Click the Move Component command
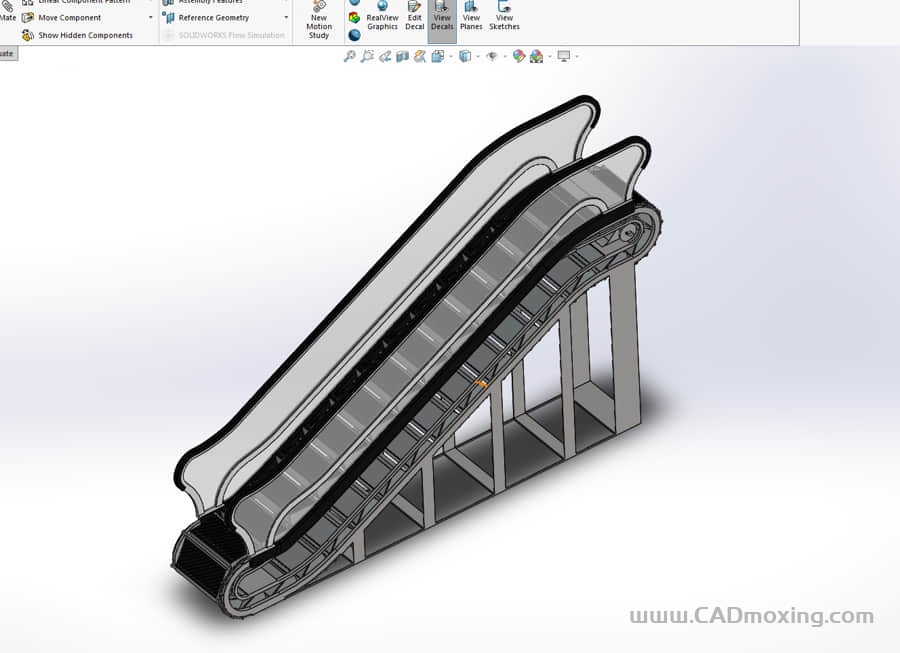Screen dimensions: 900x653 tap(68, 18)
